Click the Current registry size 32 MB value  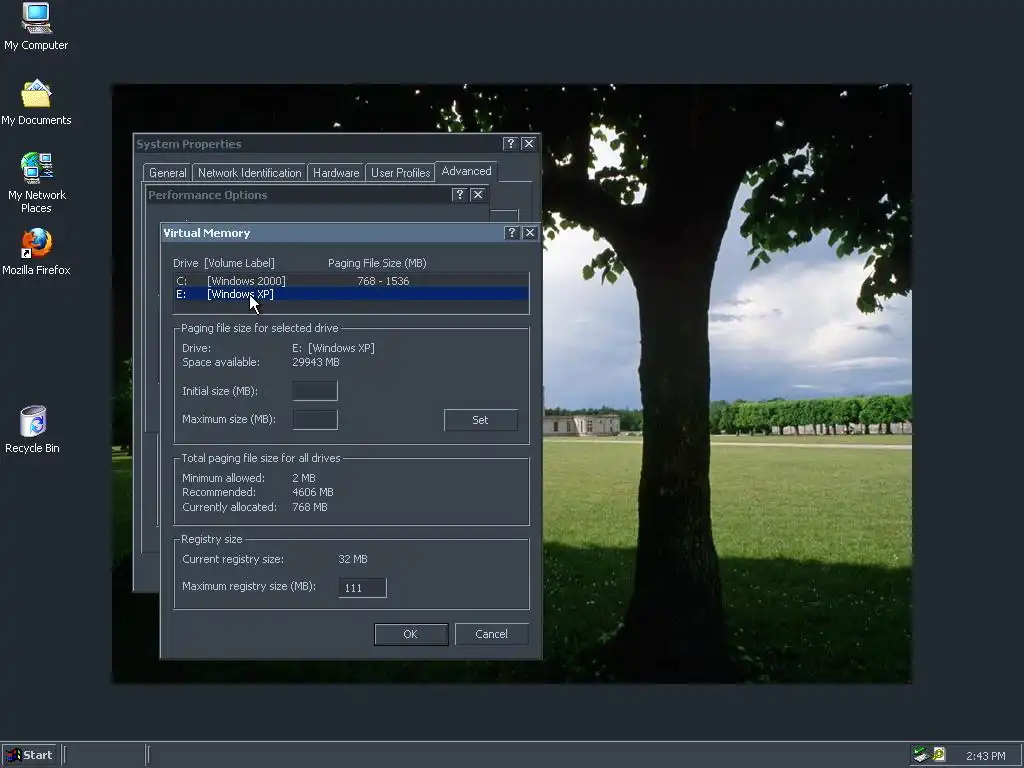[353, 559]
